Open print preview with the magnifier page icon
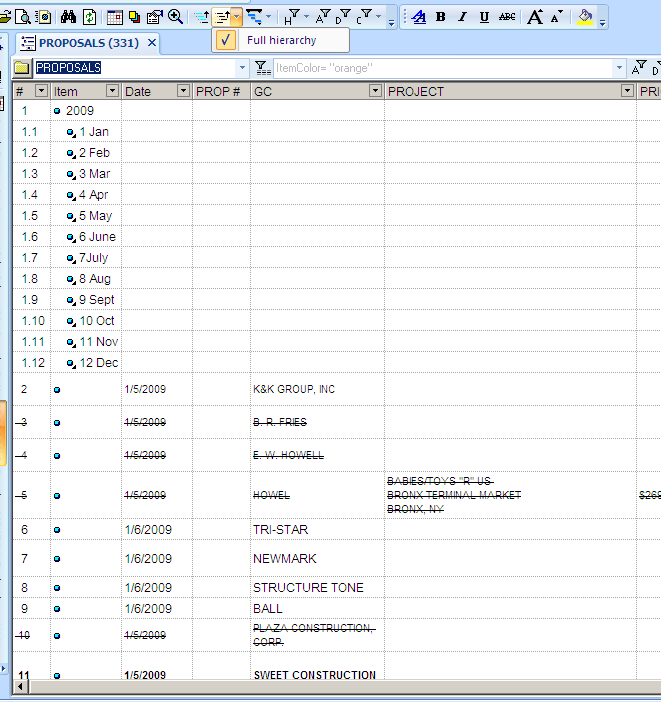Screen dimensions: 661x702 pos(22,17)
